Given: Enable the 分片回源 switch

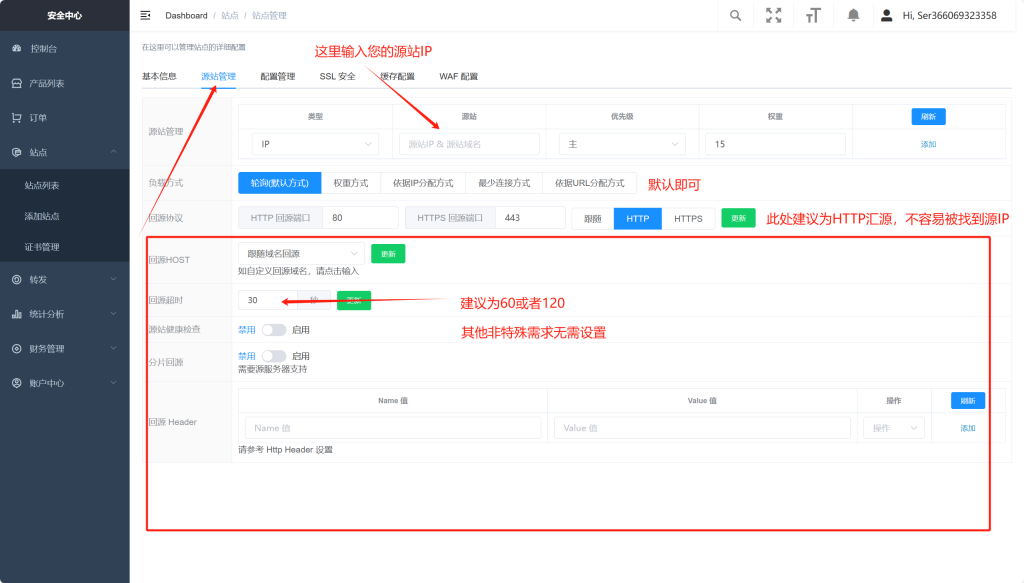Looking at the screenshot, I should (x=273, y=356).
